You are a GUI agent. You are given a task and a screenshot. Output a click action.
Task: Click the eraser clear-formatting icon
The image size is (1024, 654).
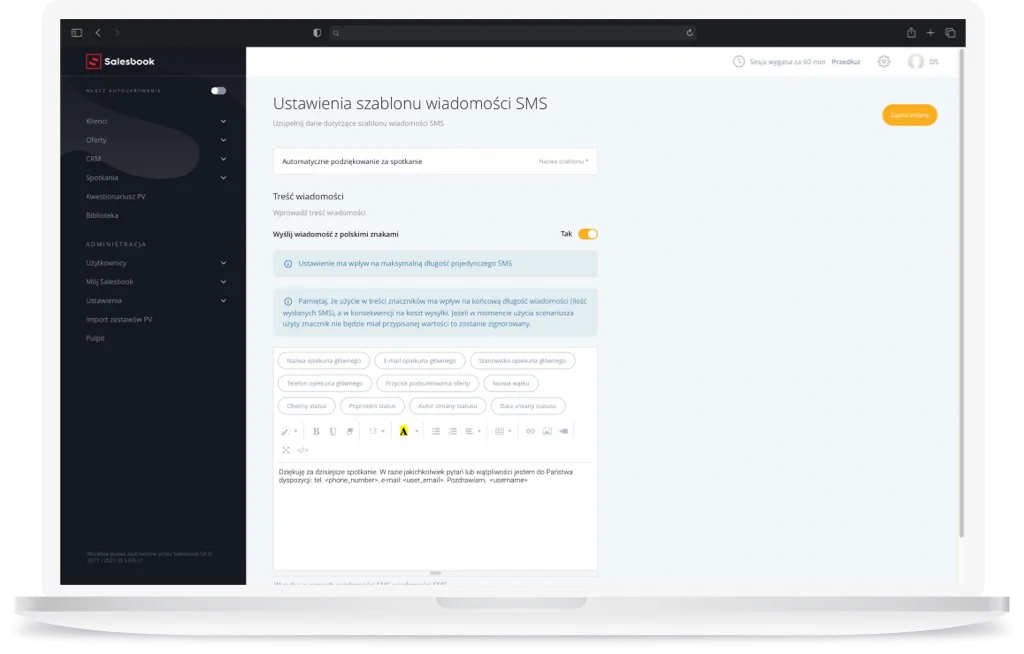coord(350,431)
